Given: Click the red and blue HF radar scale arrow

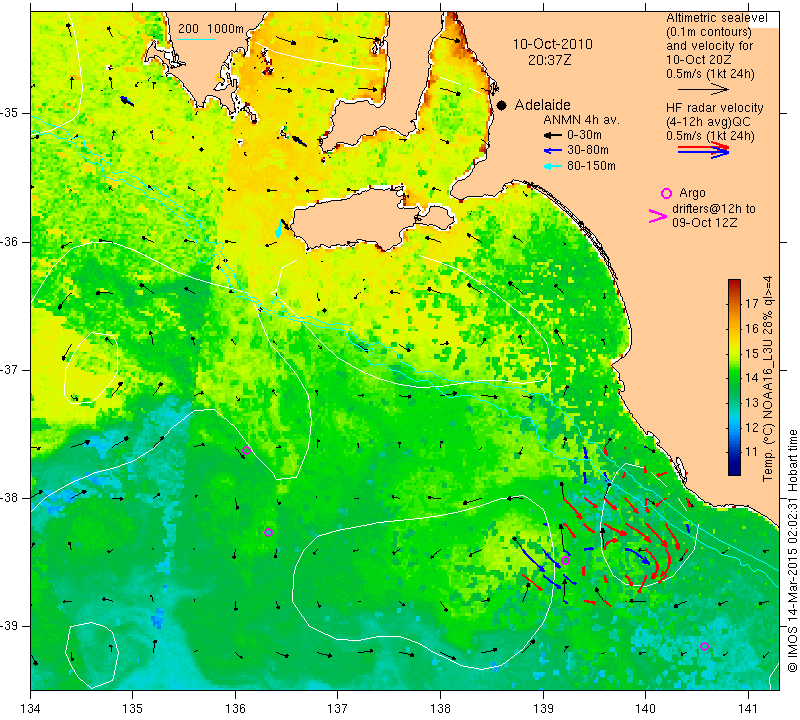Looking at the screenshot, I should coord(704,150).
